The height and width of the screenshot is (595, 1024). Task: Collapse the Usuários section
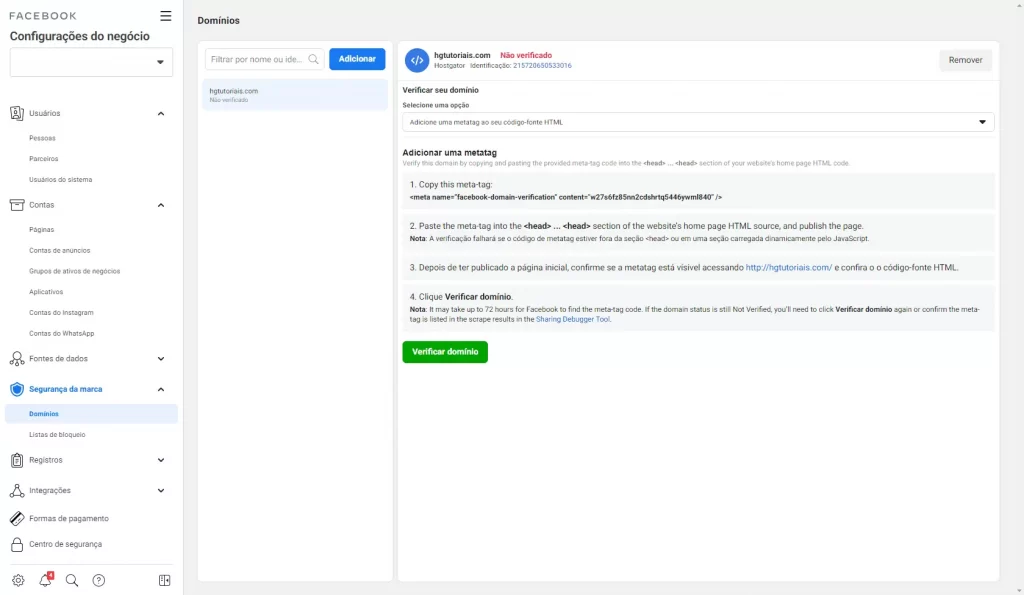161,114
